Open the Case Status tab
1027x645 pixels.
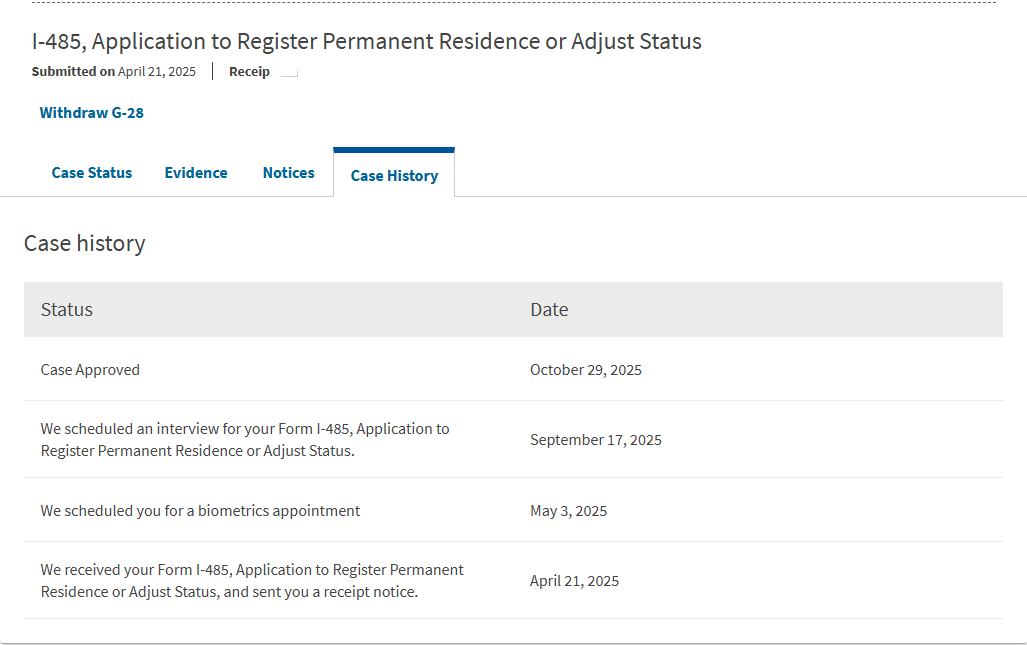click(x=92, y=173)
